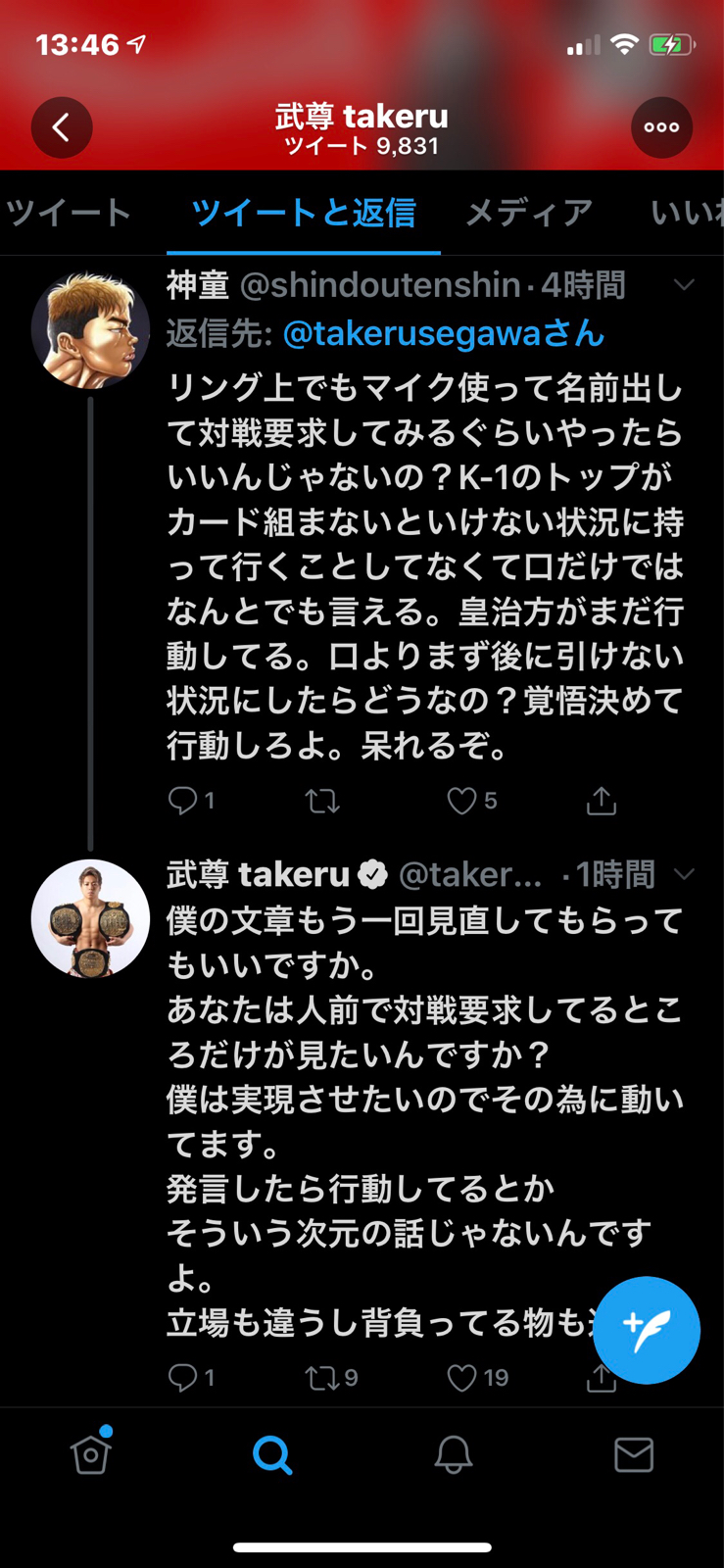Expand dropdown chevron on takeru's tweet
Viewport: 724px width, 1568px height.
click(684, 873)
